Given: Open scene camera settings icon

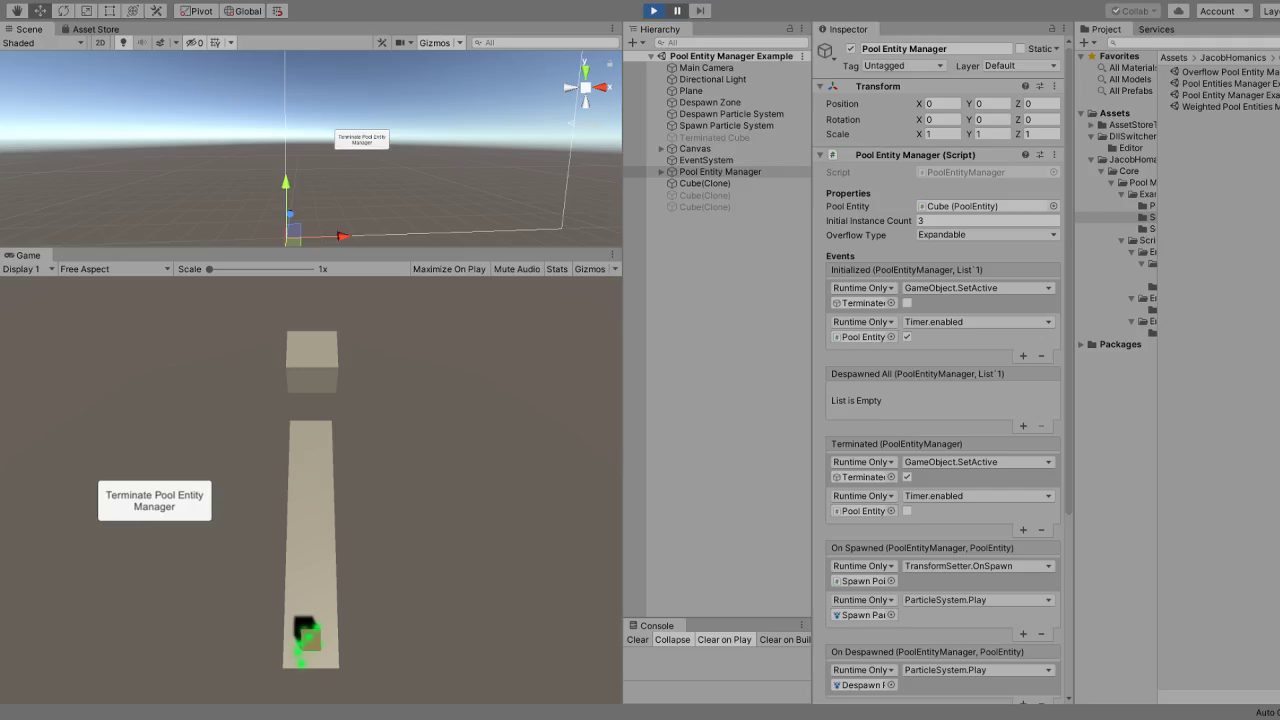Looking at the screenshot, I should [401, 43].
